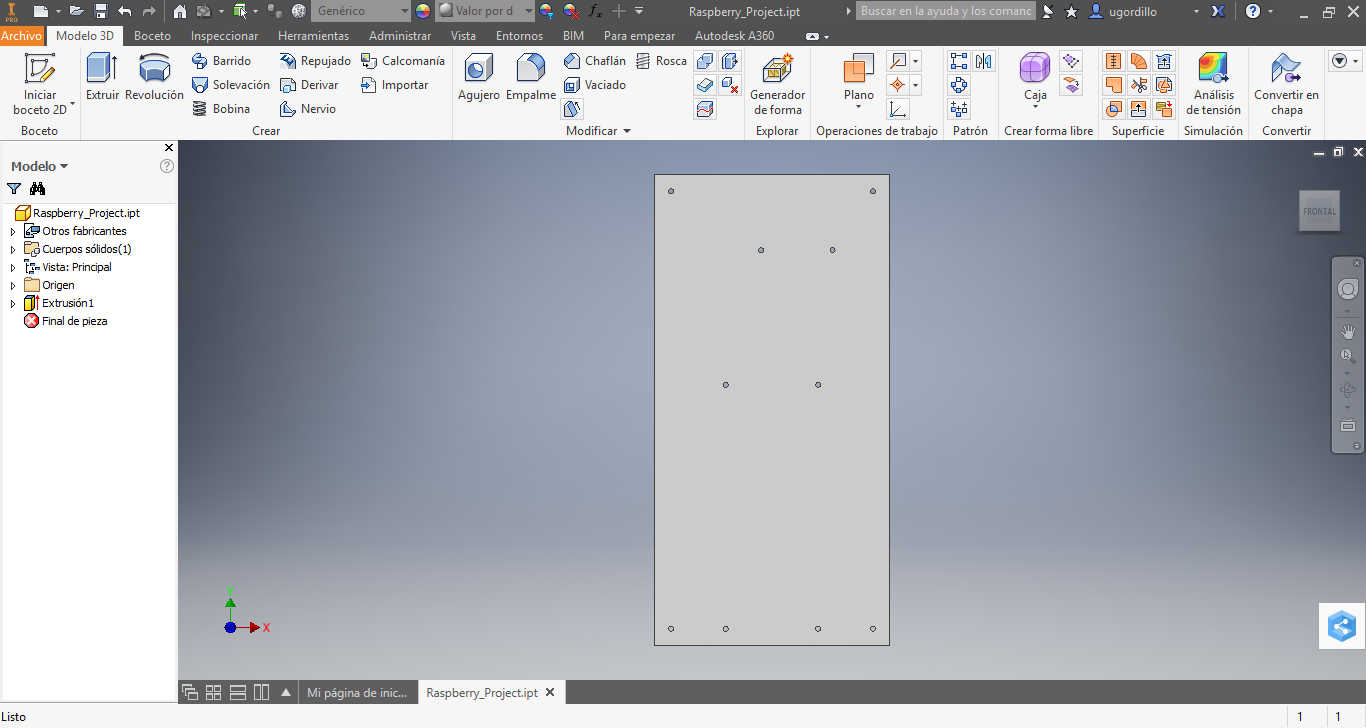The width and height of the screenshot is (1366, 728).
Task: Click the share button in the viewport corner
Action: [x=1342, y=627]
